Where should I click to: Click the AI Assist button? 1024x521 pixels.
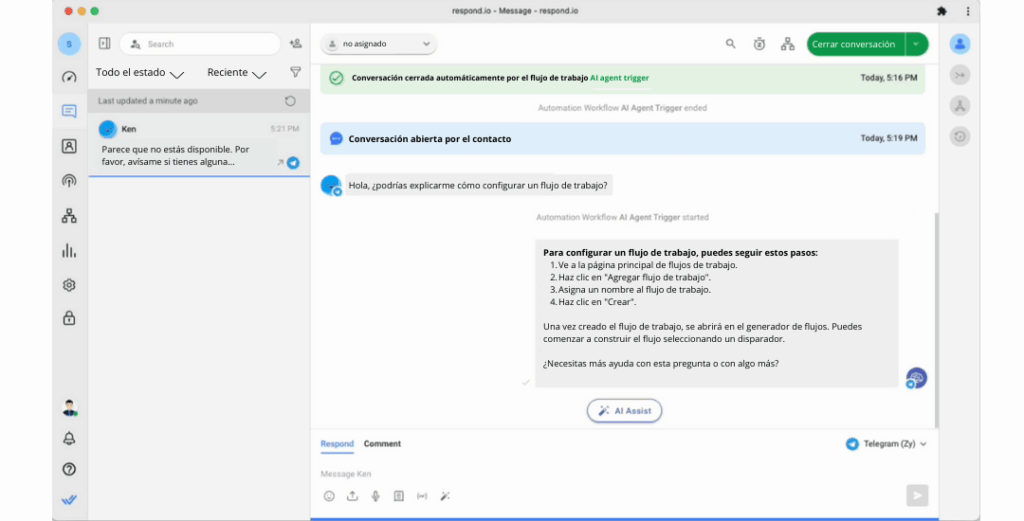click(624, 411)
